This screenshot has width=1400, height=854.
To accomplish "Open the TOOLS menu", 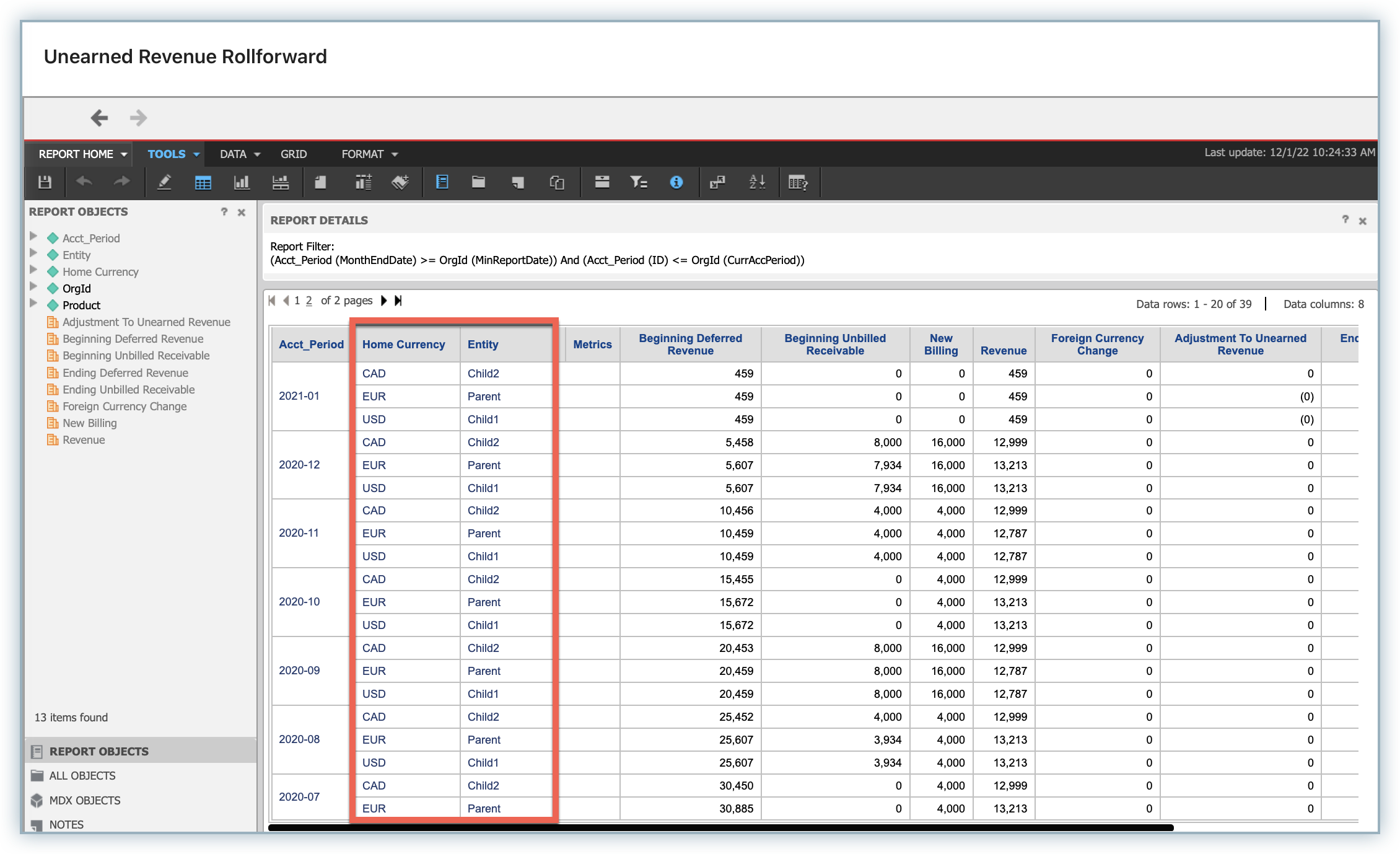I will pyautogui.click(x=173, y=154).
